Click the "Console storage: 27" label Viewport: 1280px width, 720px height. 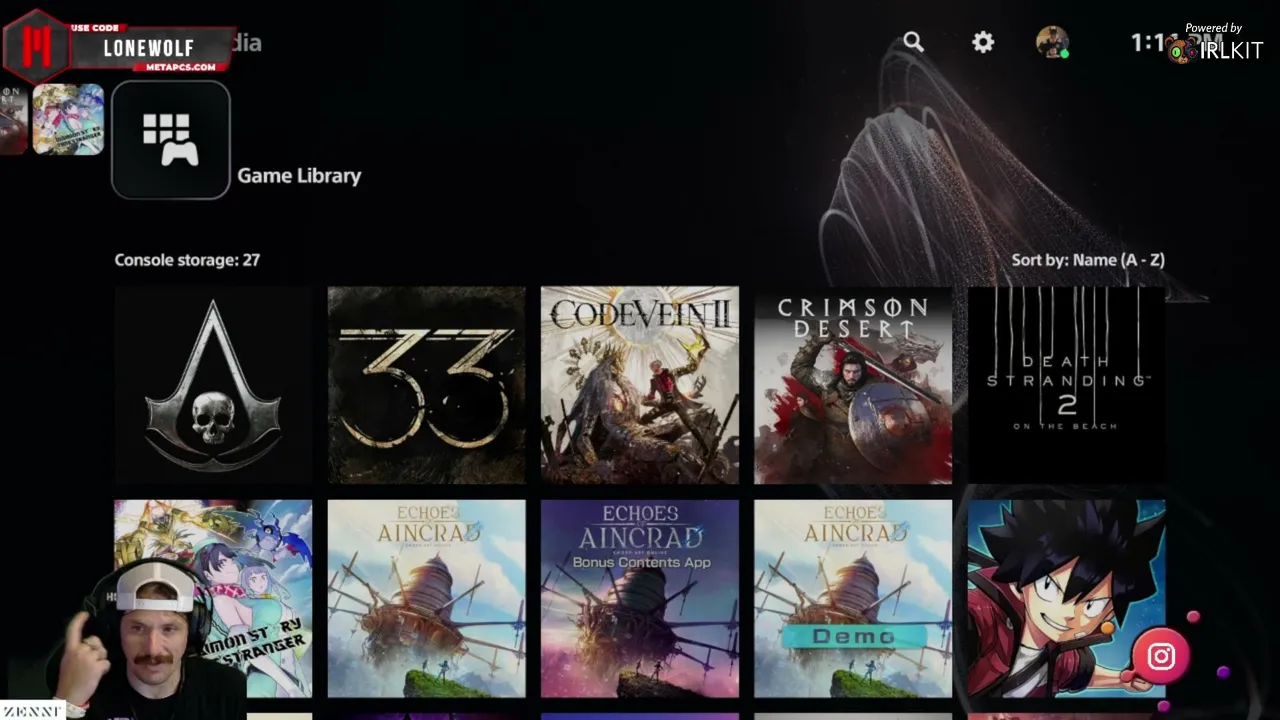pyautogui.click(x=187, y=260)
